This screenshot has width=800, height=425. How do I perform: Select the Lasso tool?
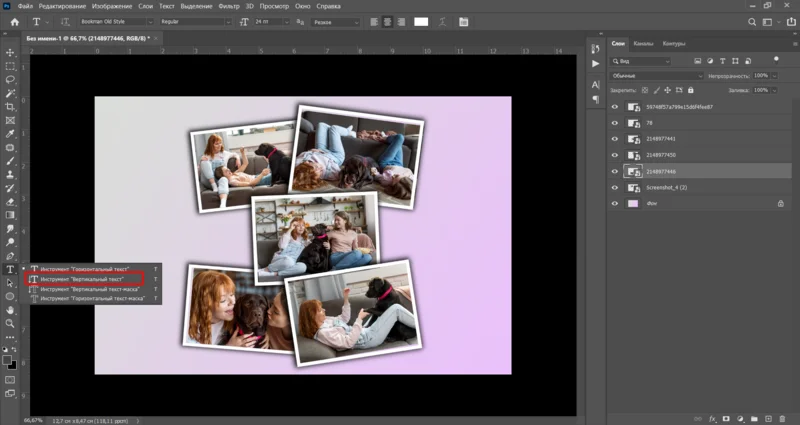10,79
